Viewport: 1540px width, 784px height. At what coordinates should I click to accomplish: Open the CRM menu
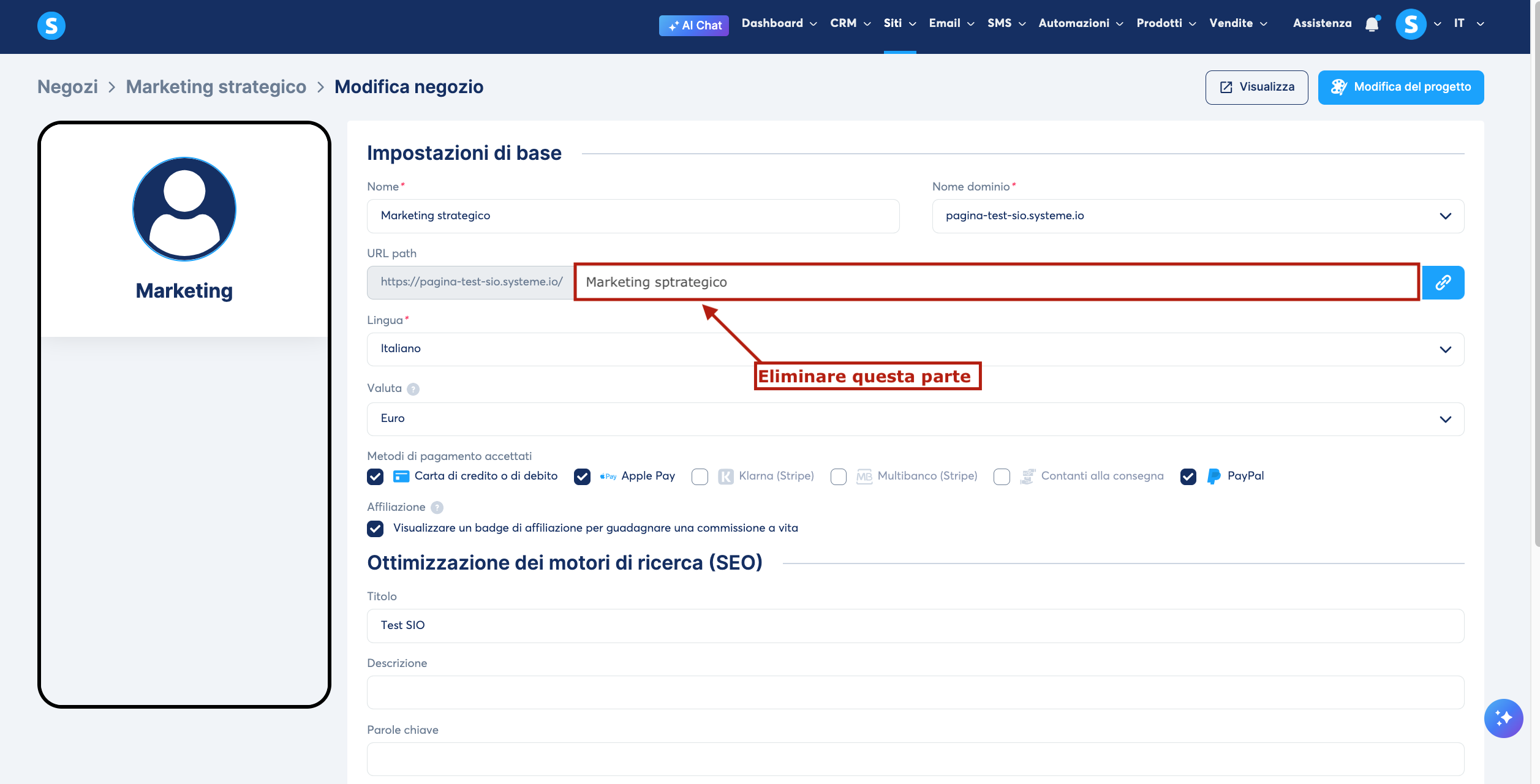click(850, 23)
